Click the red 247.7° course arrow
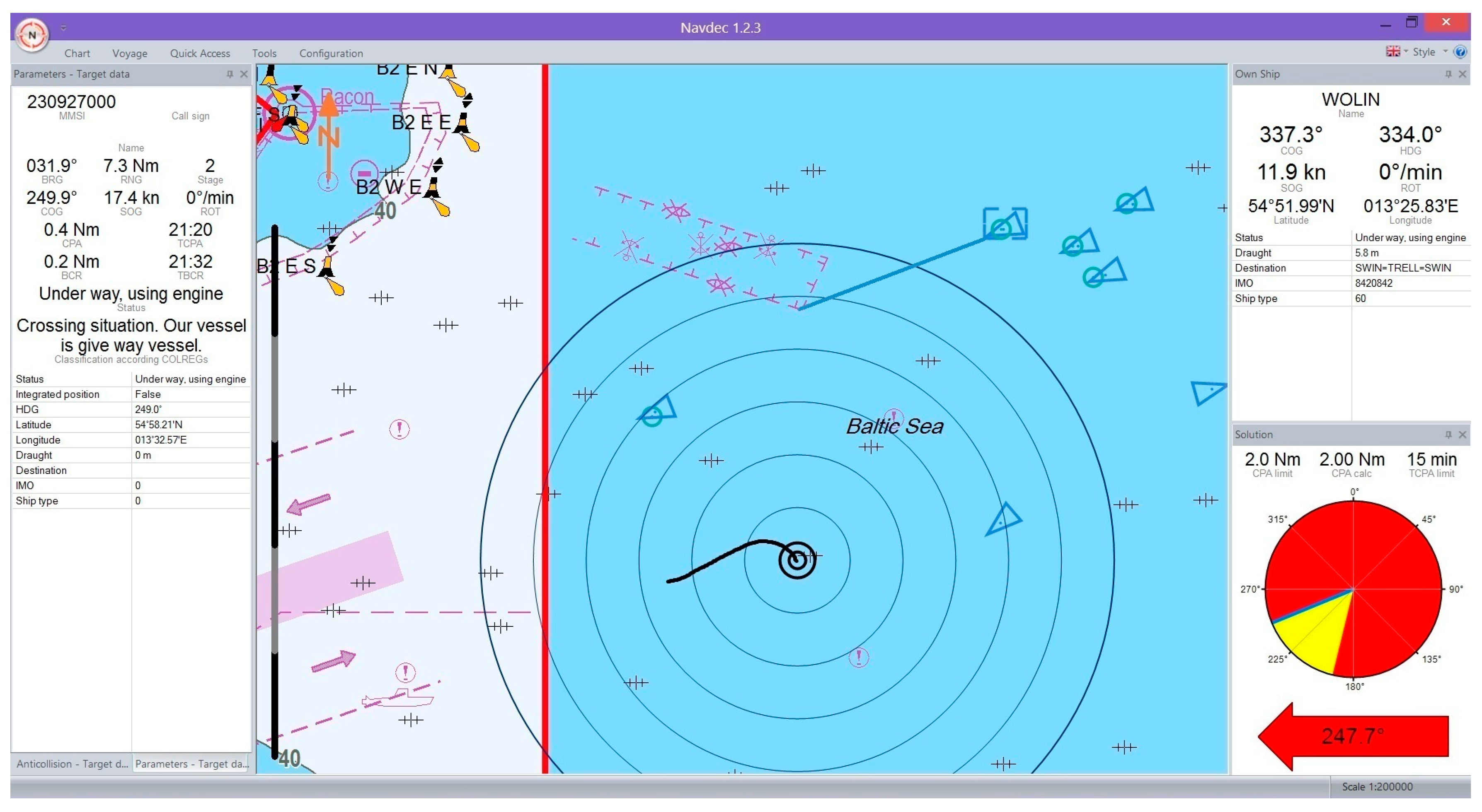 coord(1353,735)
